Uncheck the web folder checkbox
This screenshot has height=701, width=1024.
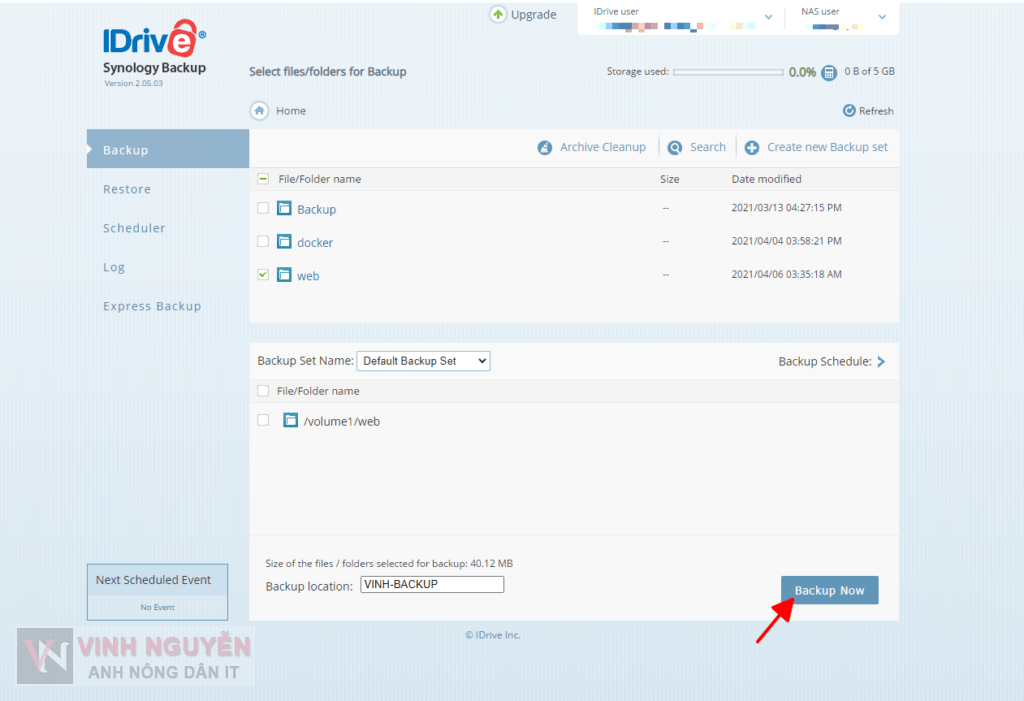click(x=263, y=274)
